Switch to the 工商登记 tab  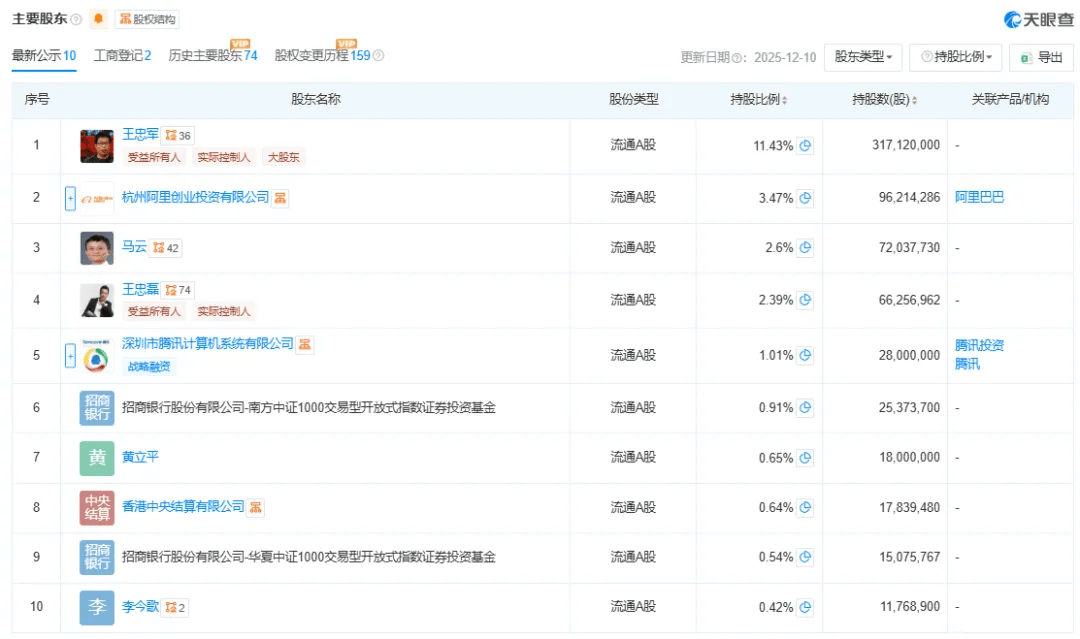[x=122, y=56]
